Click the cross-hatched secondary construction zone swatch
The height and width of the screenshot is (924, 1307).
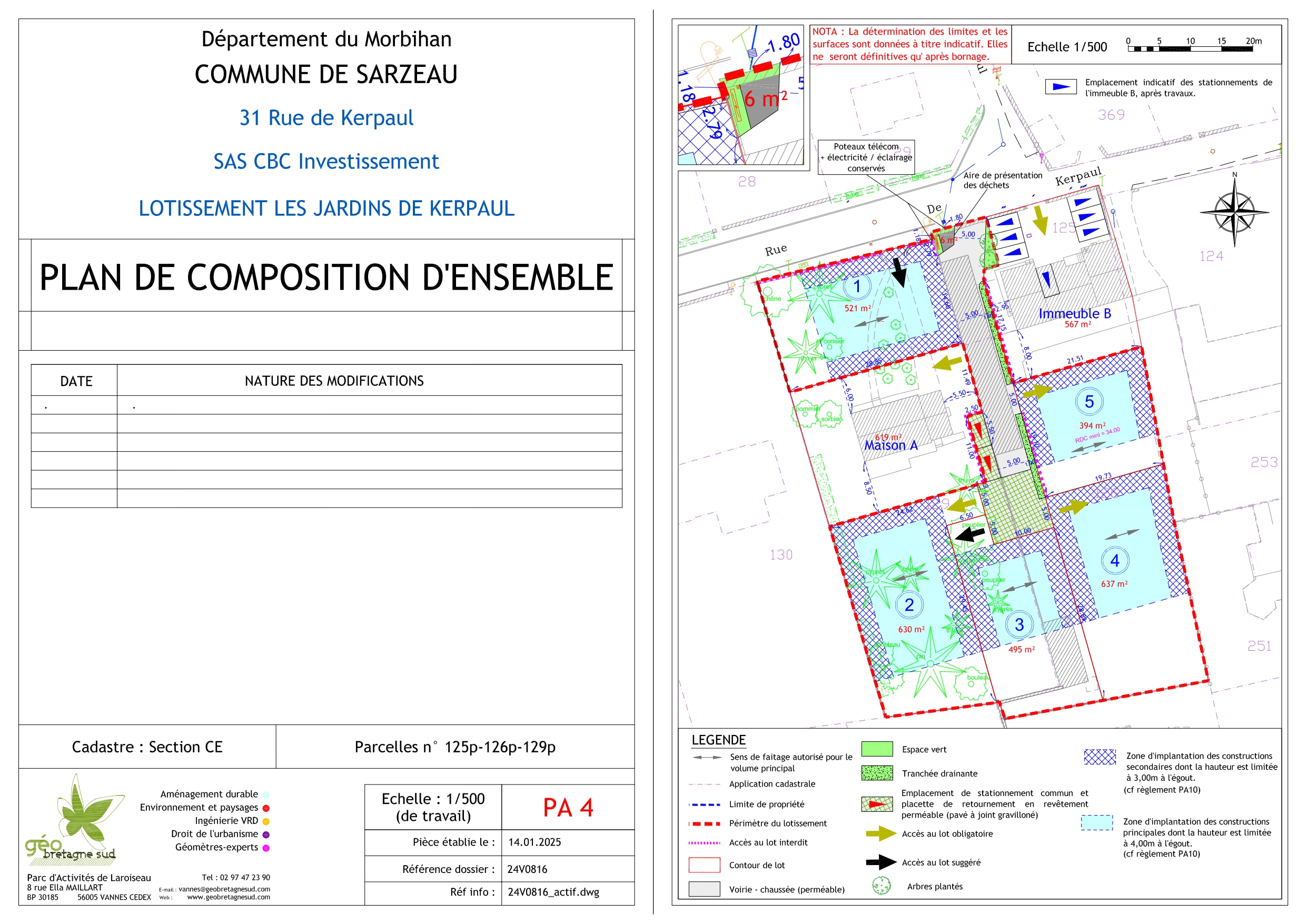[x=1099, y=757]
